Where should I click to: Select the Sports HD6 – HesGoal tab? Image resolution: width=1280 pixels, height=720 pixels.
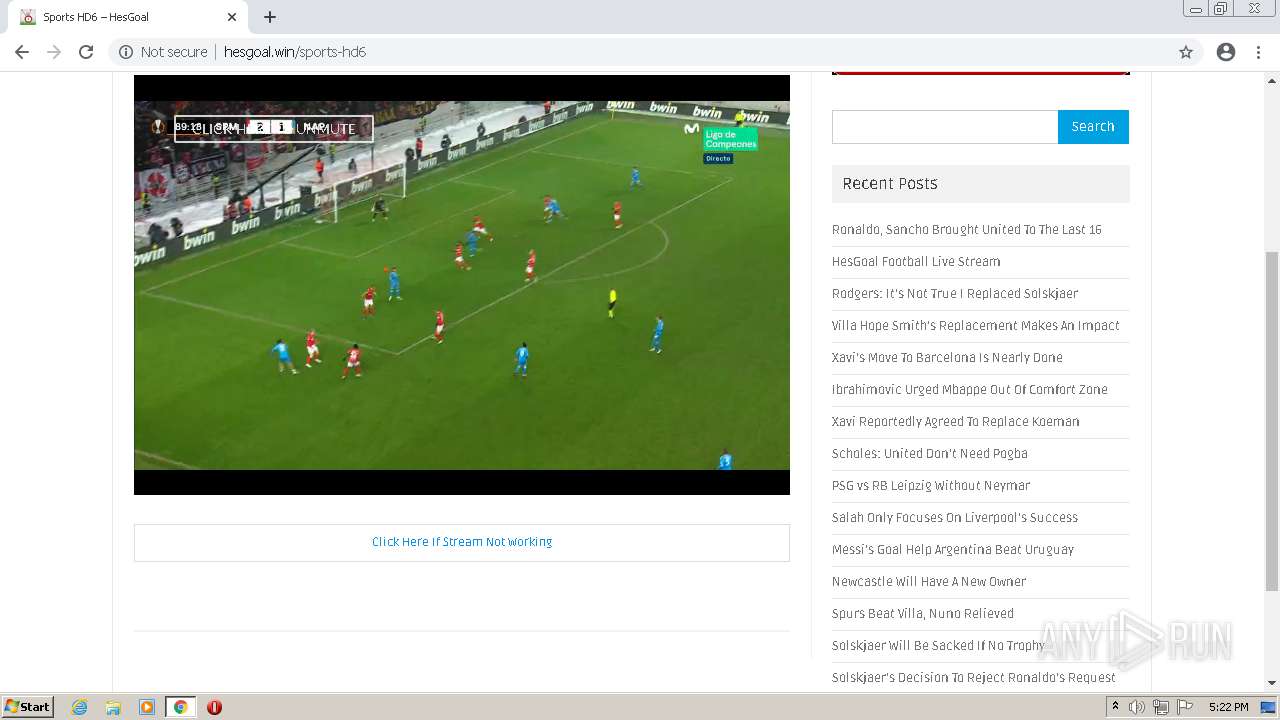(128, 17)
